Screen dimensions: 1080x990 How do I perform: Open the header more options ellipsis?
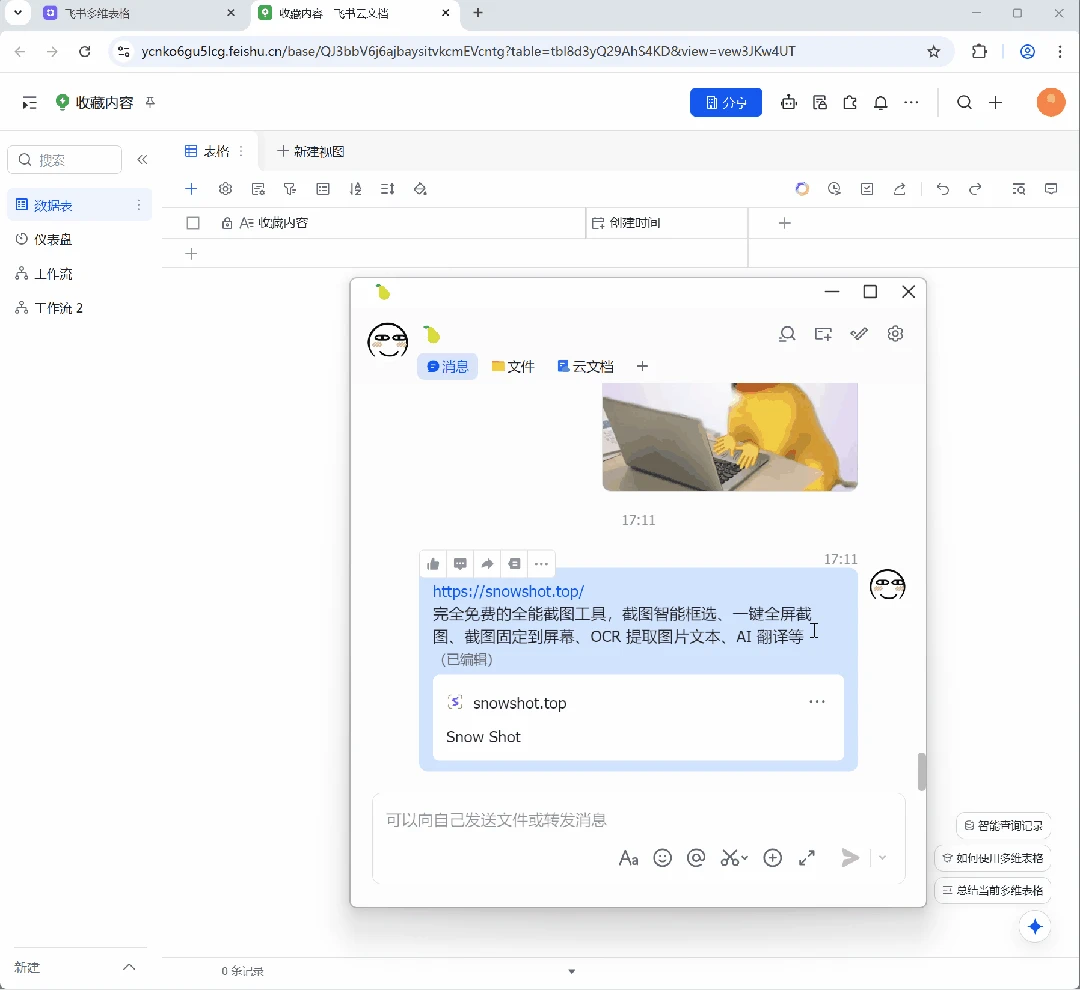[x=911, y=103]
